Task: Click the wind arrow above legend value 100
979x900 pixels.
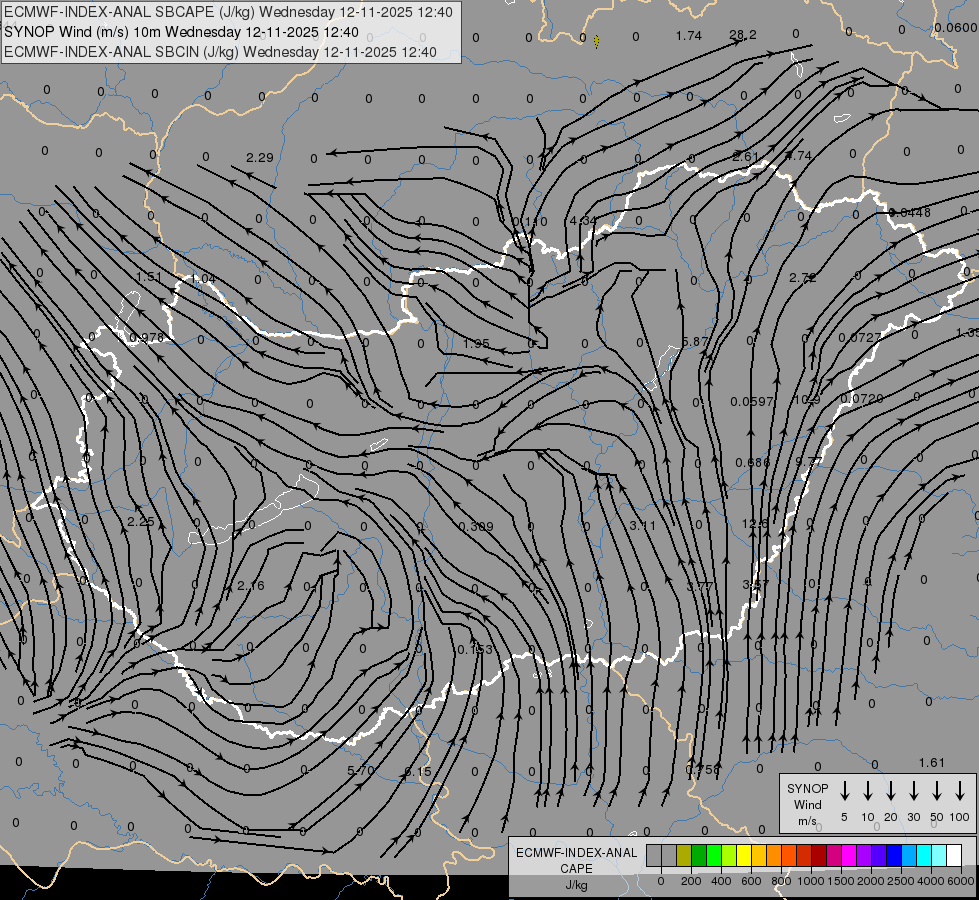Action: pos(960,791)
